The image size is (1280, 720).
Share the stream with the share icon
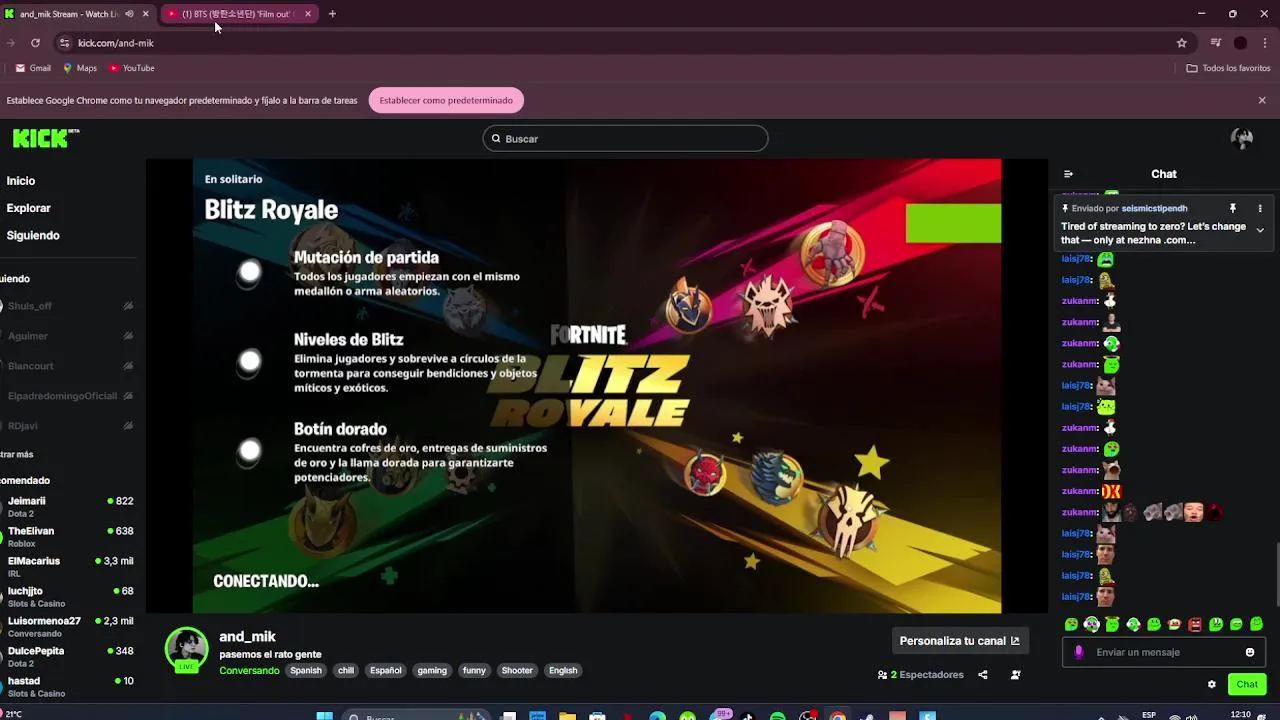pyautogui.click(x=983, y=675)
